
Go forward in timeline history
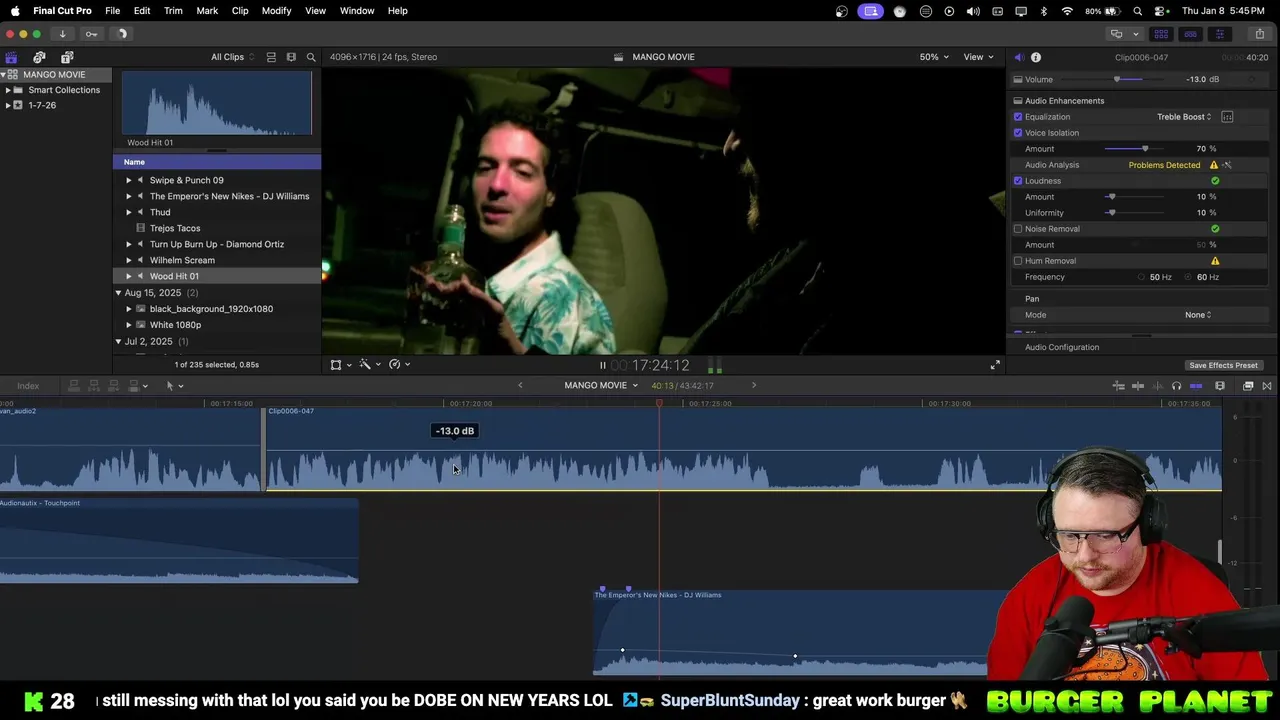(754, 386)
